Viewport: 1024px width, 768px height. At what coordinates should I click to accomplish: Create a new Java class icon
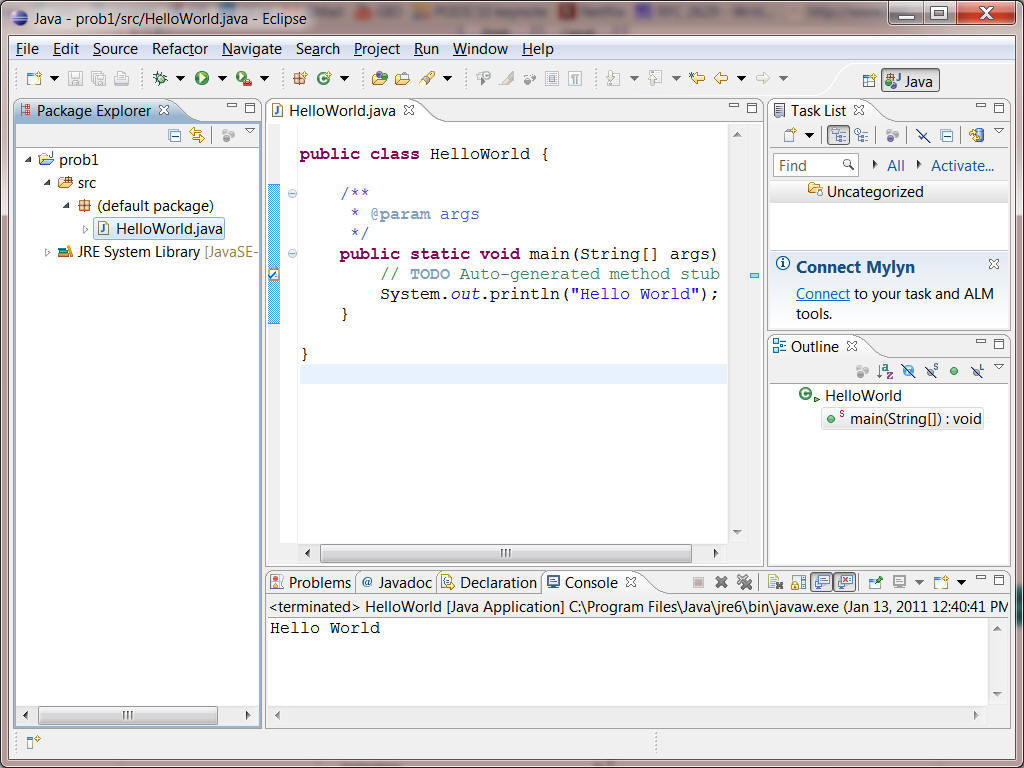click(x=324, y=78)
